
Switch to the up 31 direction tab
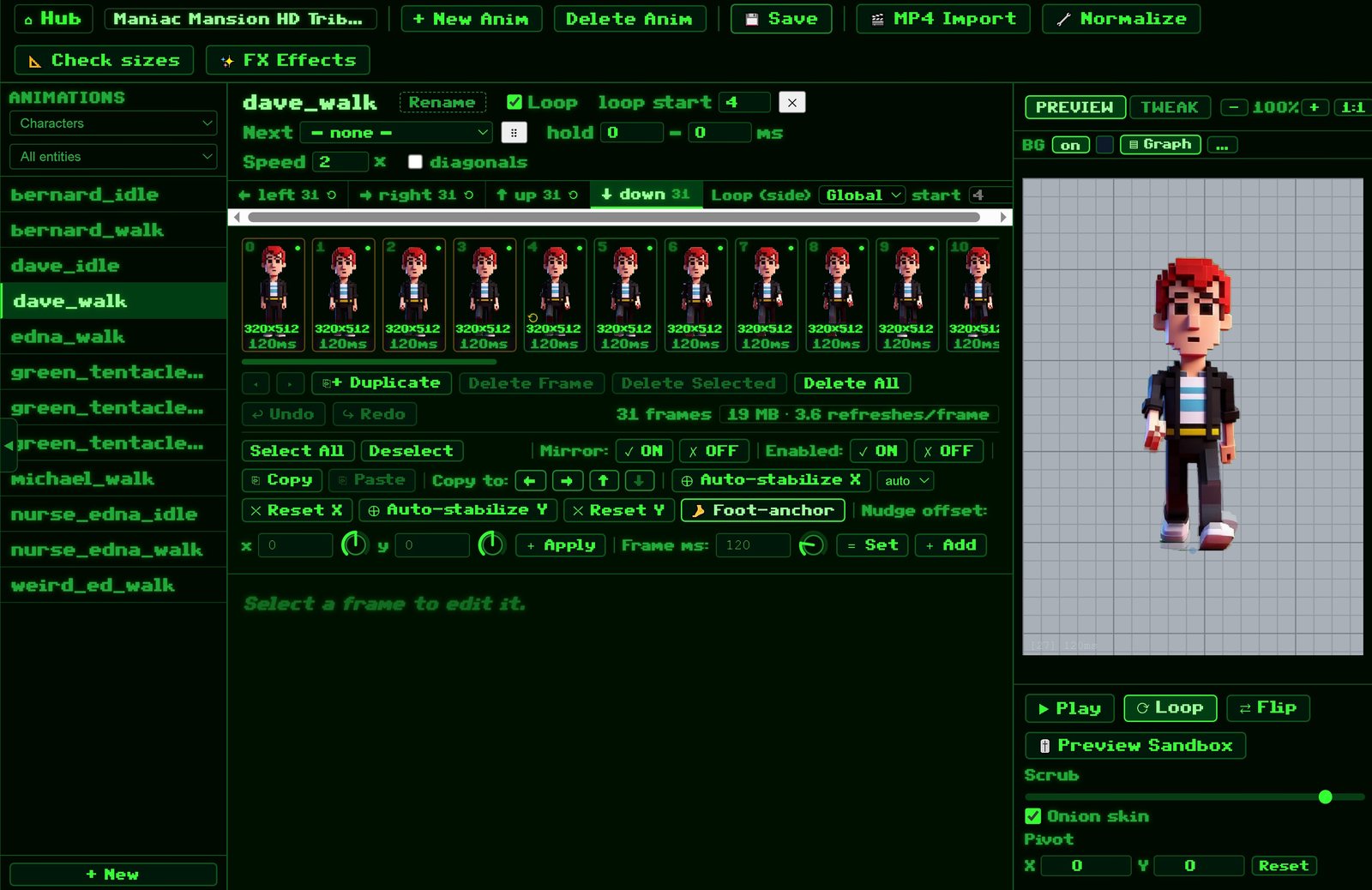[x=537, y=195]
